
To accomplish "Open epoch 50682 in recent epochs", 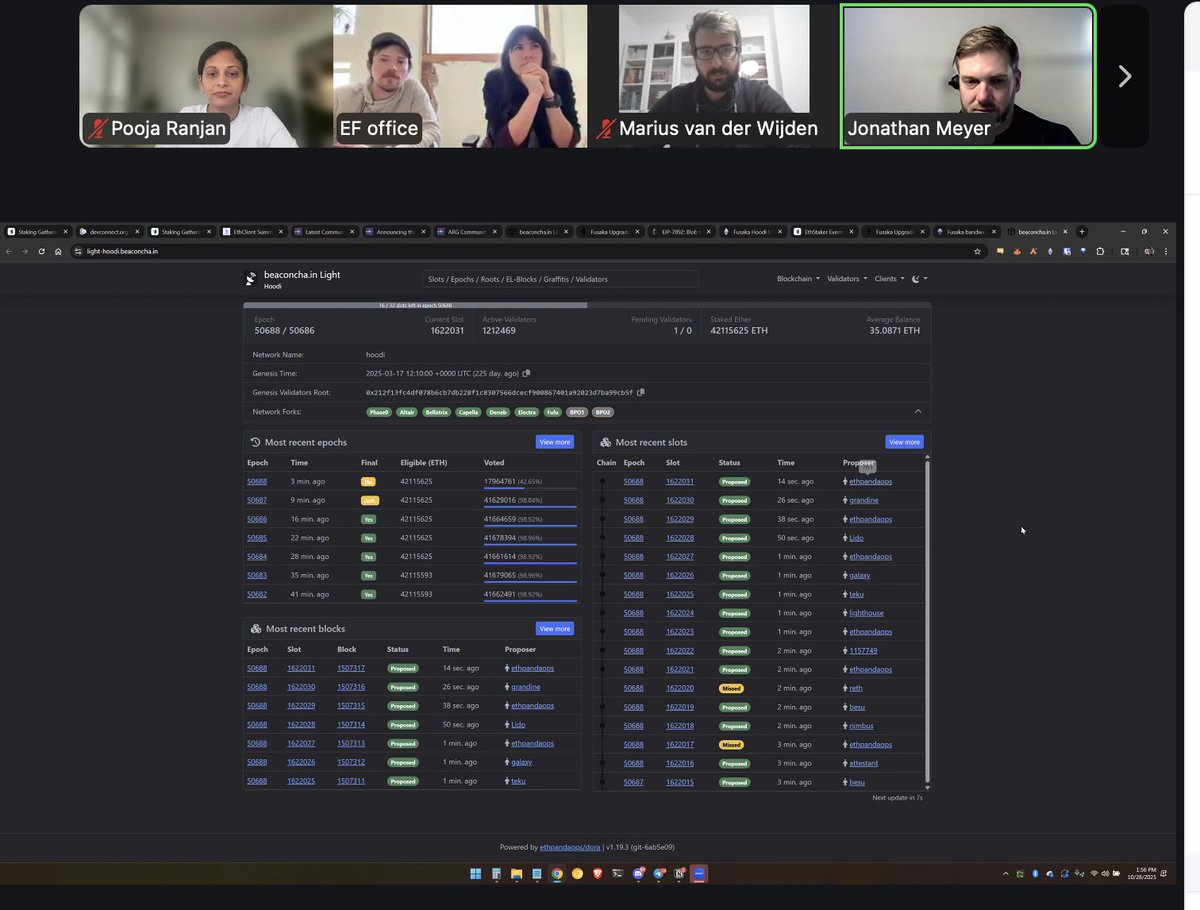I will tap(257, 594).
